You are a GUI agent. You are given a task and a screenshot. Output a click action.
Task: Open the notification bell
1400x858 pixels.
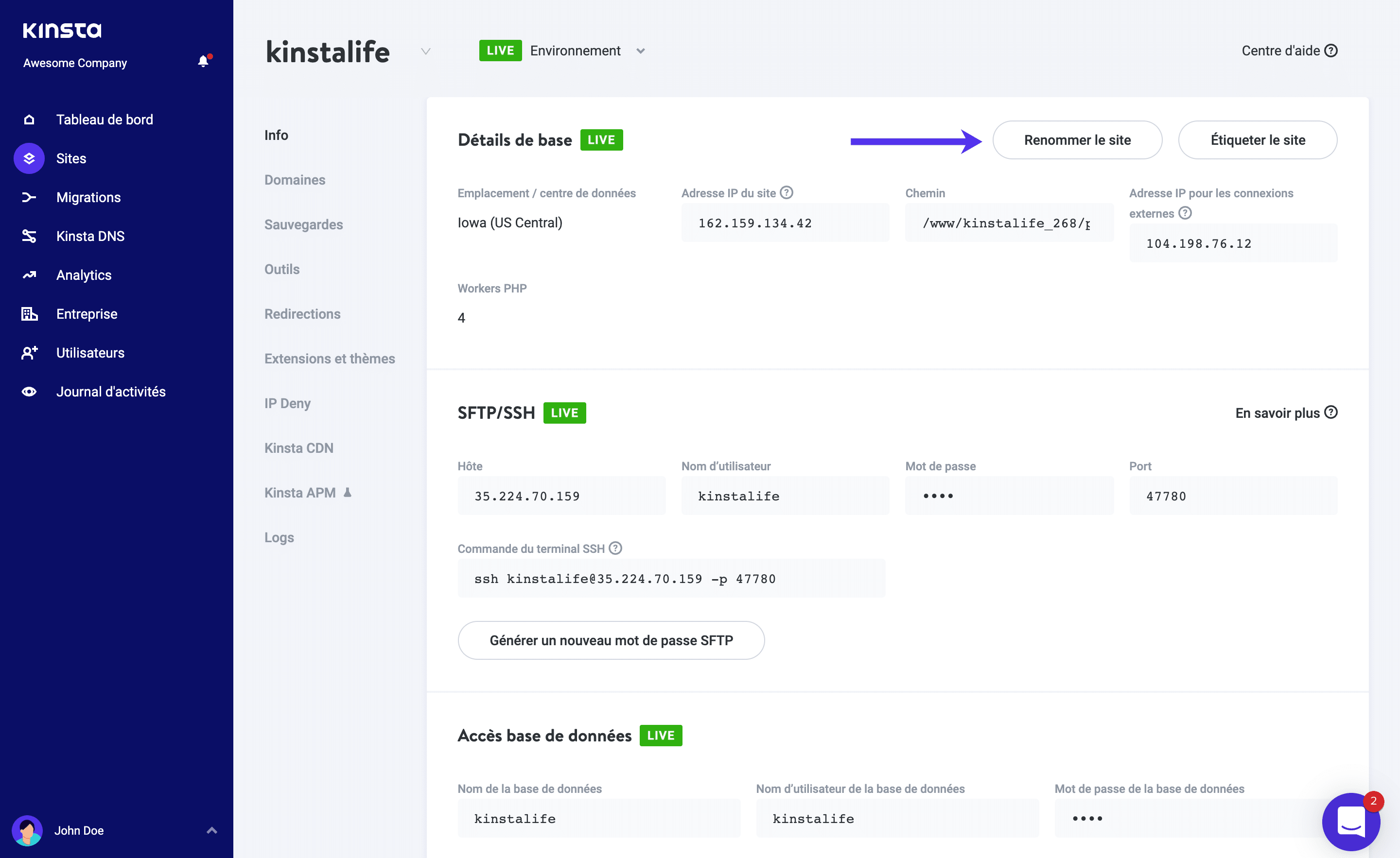[x=202, y=61]
